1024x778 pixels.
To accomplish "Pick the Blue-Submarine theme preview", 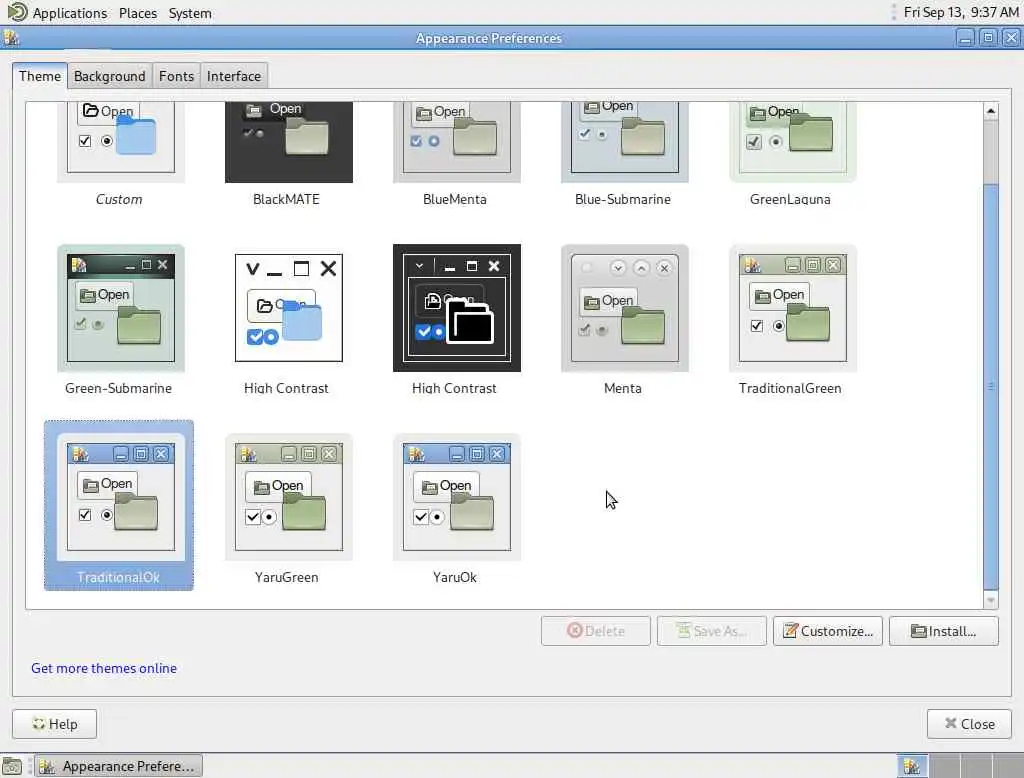I will [x=624, y=142].
